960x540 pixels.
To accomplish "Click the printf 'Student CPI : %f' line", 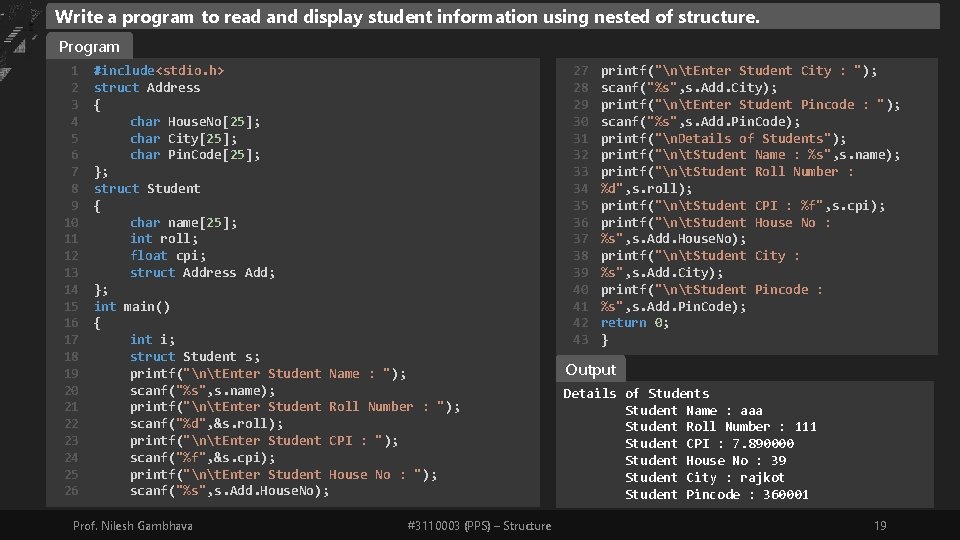I will click(x=743, y=206).
